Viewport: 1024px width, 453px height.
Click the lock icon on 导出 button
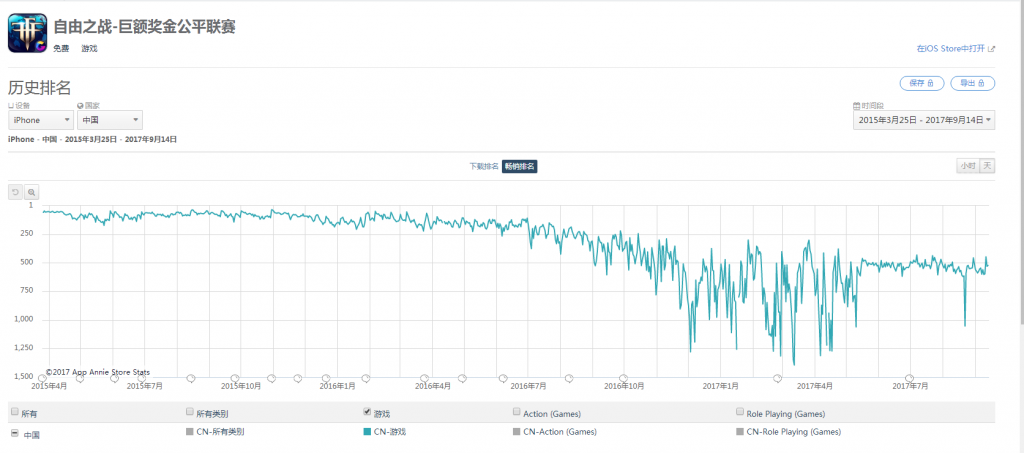(x=982, y=84)
